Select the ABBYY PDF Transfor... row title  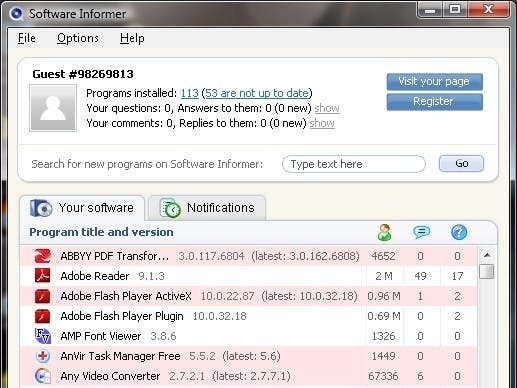pyautogui.click(x=115, y=256)
